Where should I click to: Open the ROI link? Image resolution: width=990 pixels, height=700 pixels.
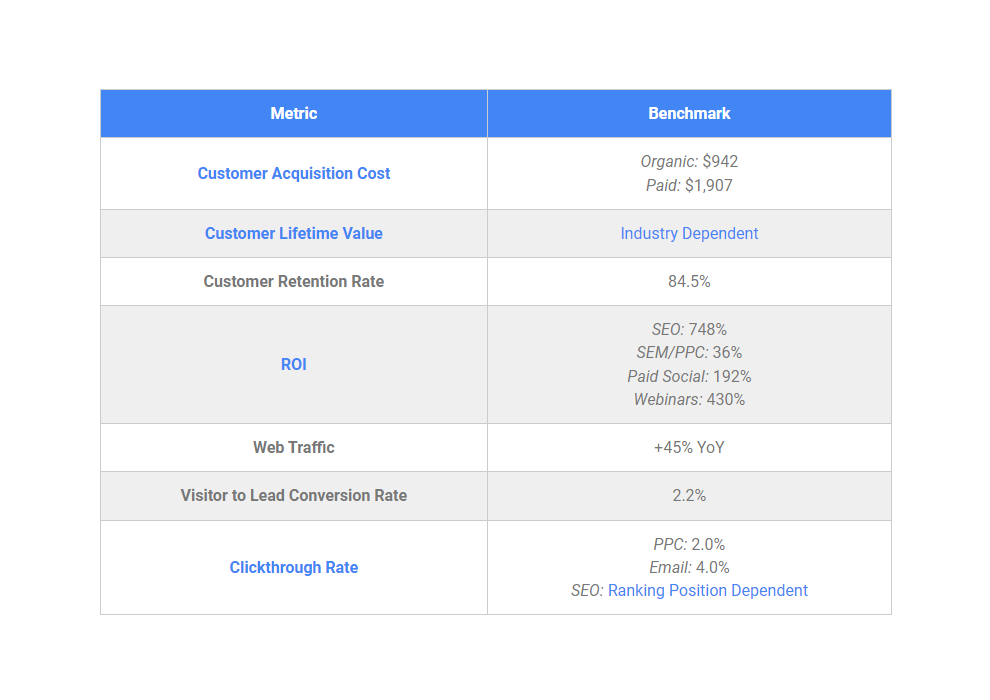(x=294, y=364)
